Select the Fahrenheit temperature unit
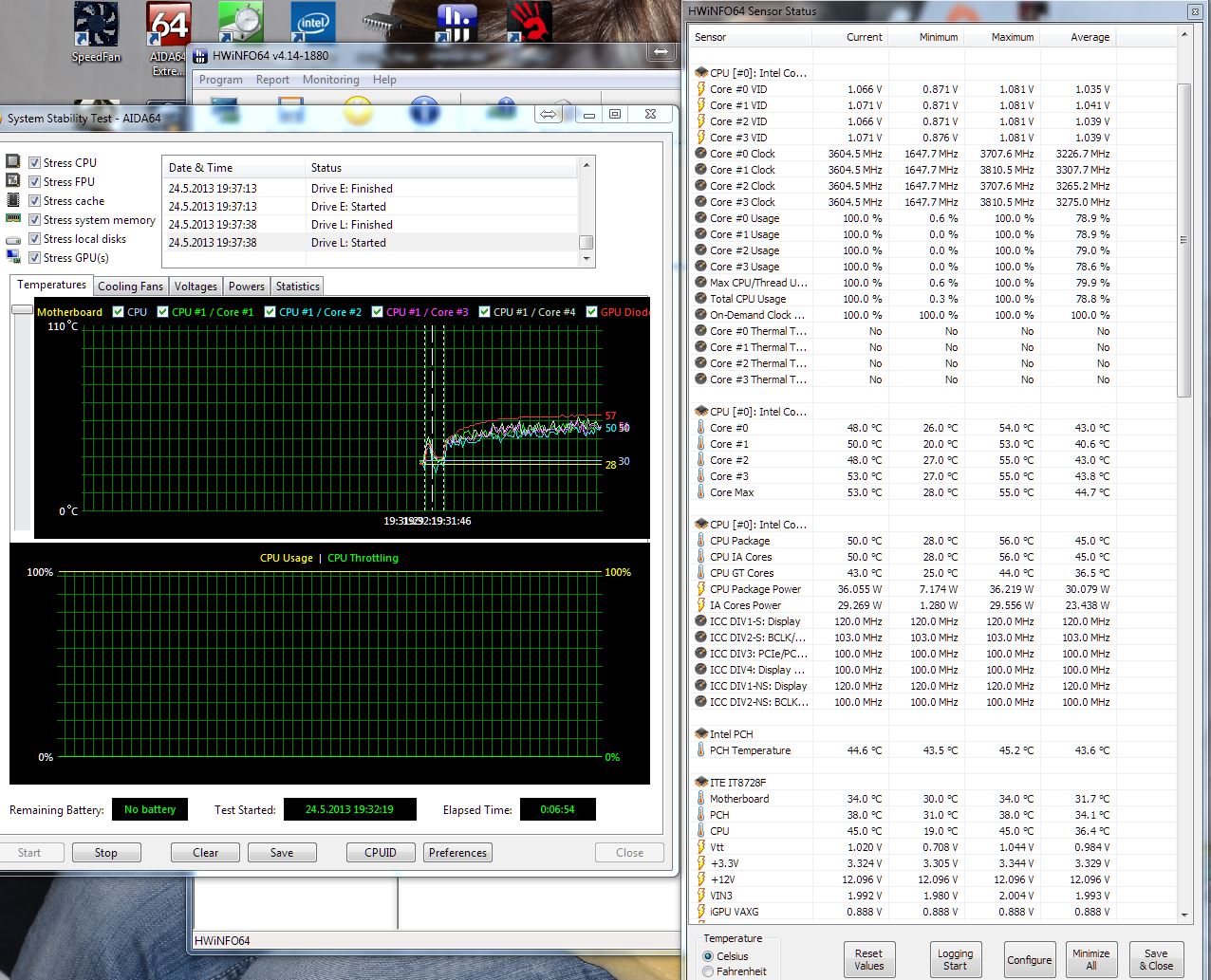This screenshot has width=1211, height=980. click(708, 971)
